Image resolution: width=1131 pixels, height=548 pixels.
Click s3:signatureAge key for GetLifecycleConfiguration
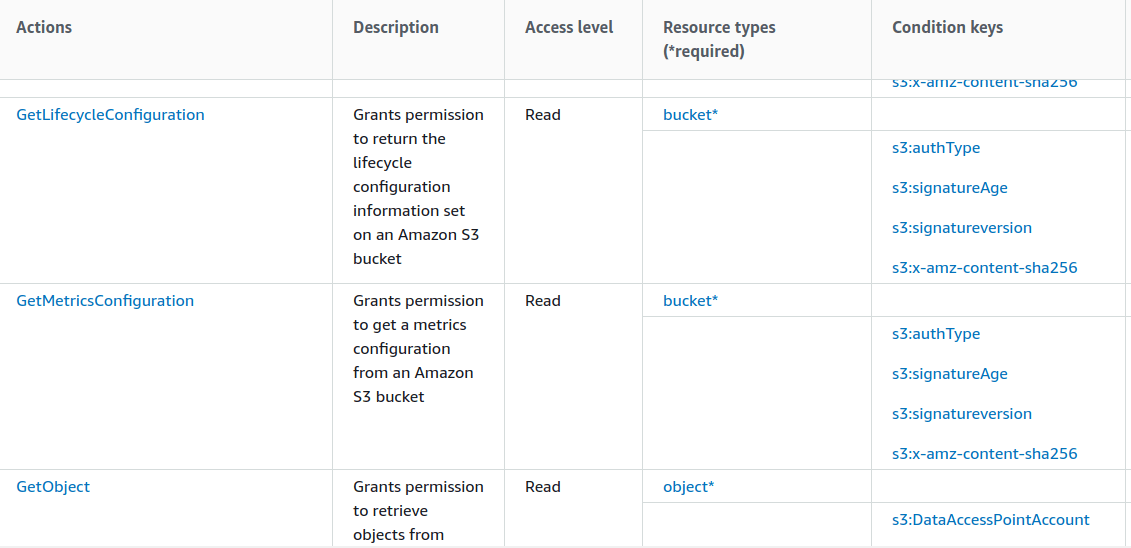click(x=949, y=188)
